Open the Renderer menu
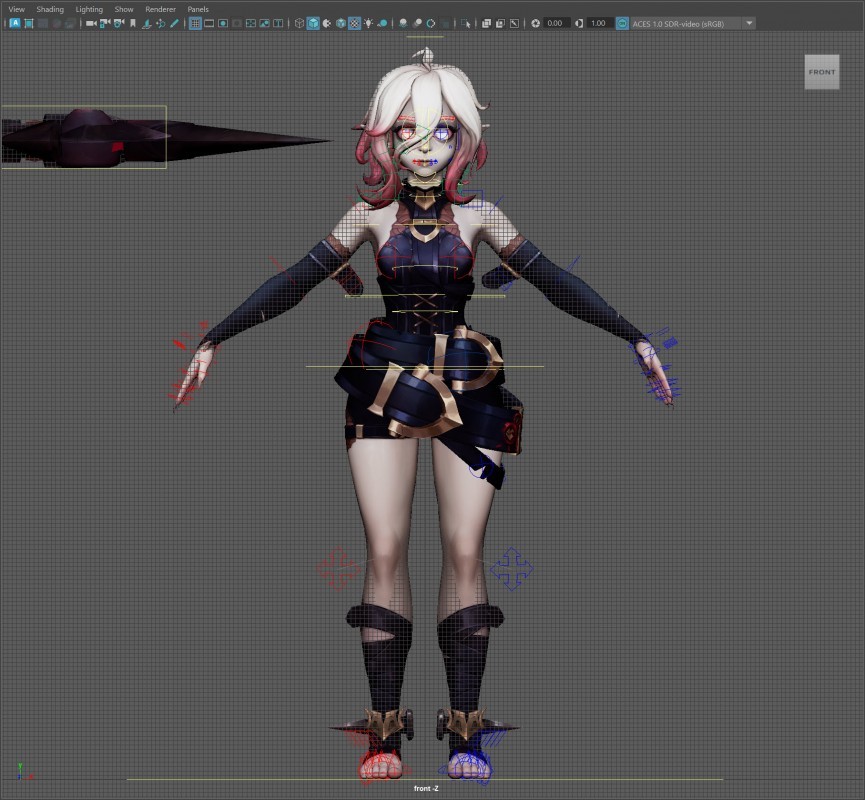 [160, 9]
